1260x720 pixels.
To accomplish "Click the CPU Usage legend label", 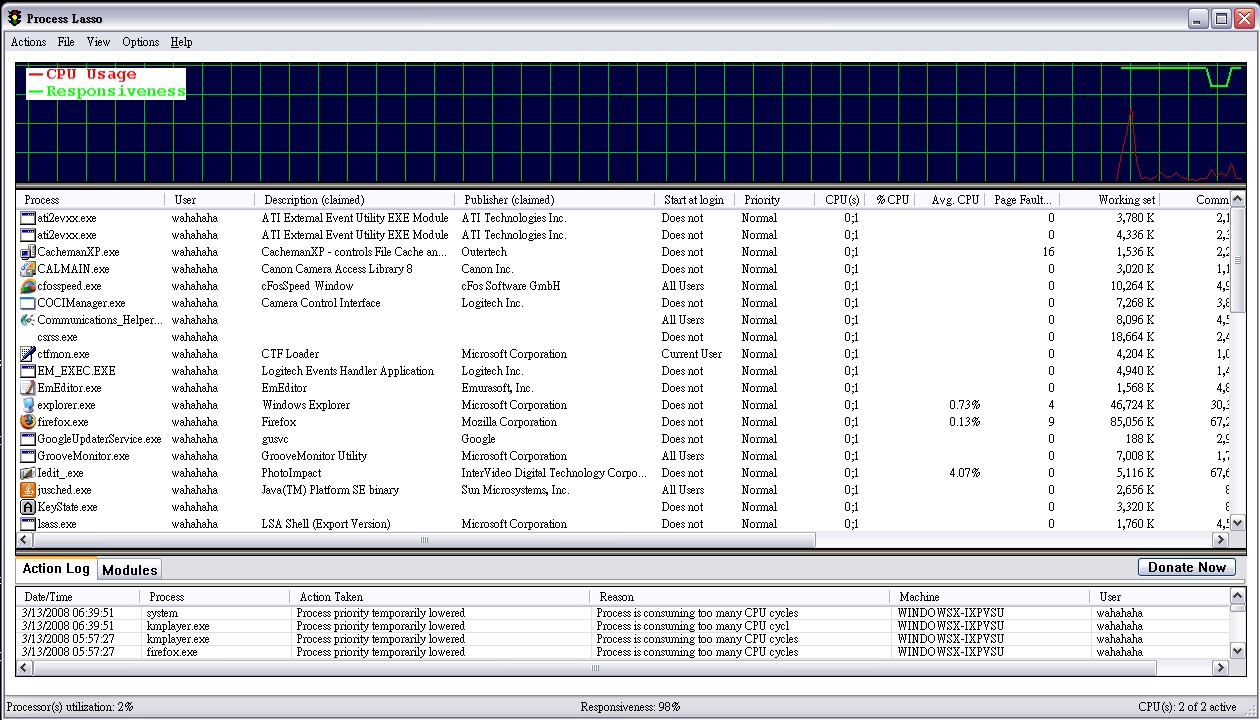I will tap(91, 74).
